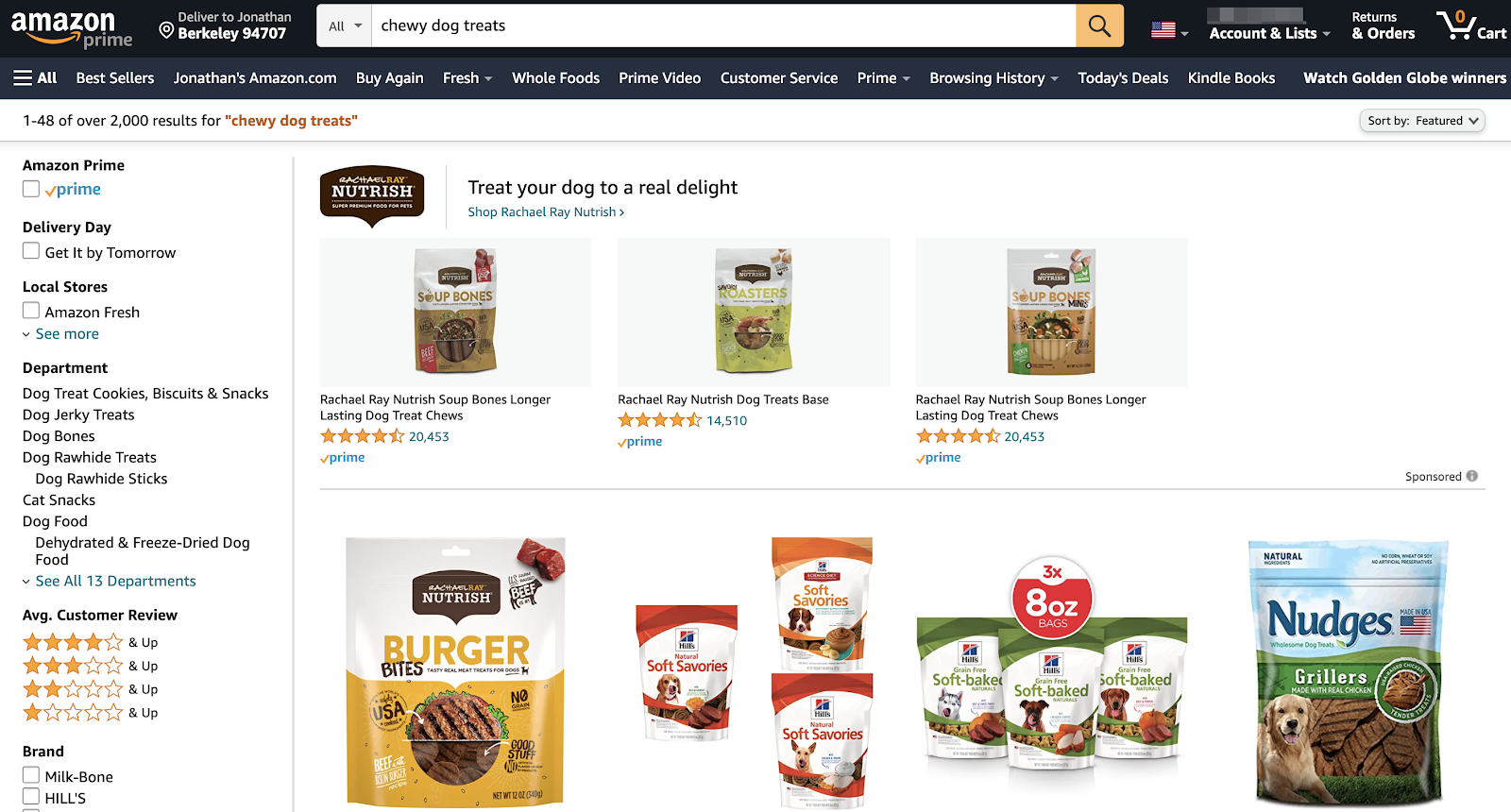Enable Get It by Tomorrow checkbox
Screen dimensions: 1511x812
pyautogui.click(x=31, y=251)
